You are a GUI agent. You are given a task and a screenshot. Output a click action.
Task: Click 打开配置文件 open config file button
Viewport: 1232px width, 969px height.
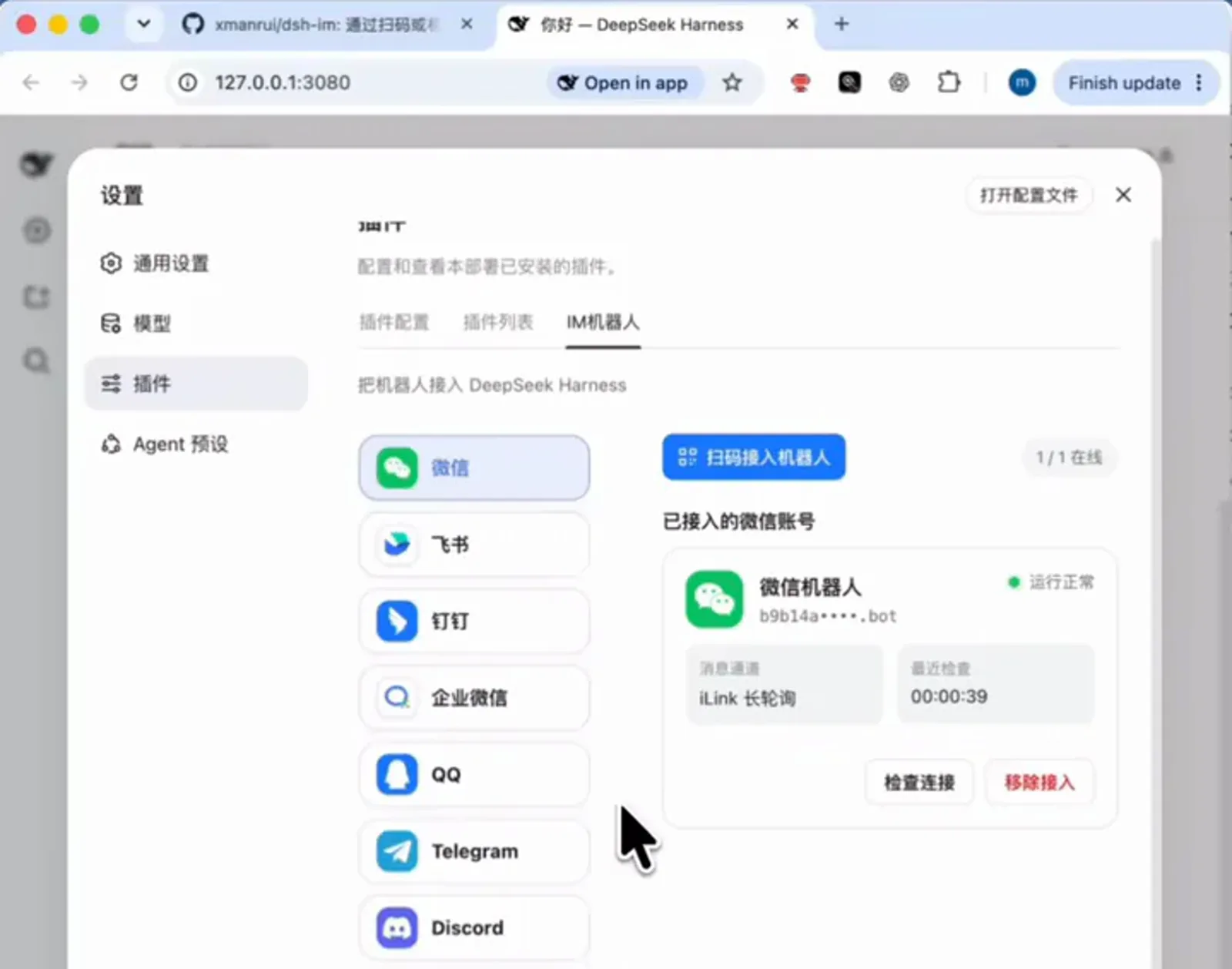1029,195
